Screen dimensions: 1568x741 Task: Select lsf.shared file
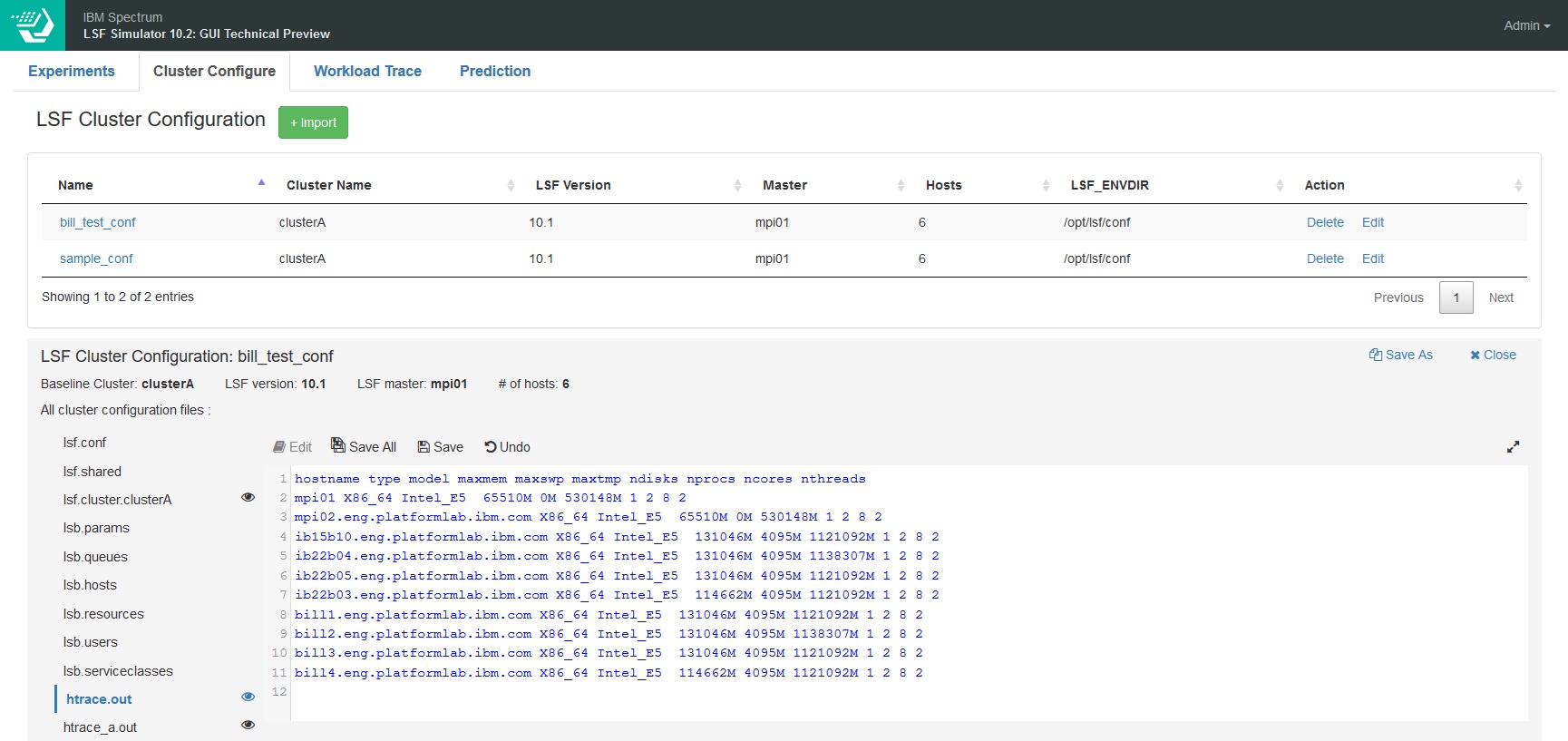click(x=92, y=472)
